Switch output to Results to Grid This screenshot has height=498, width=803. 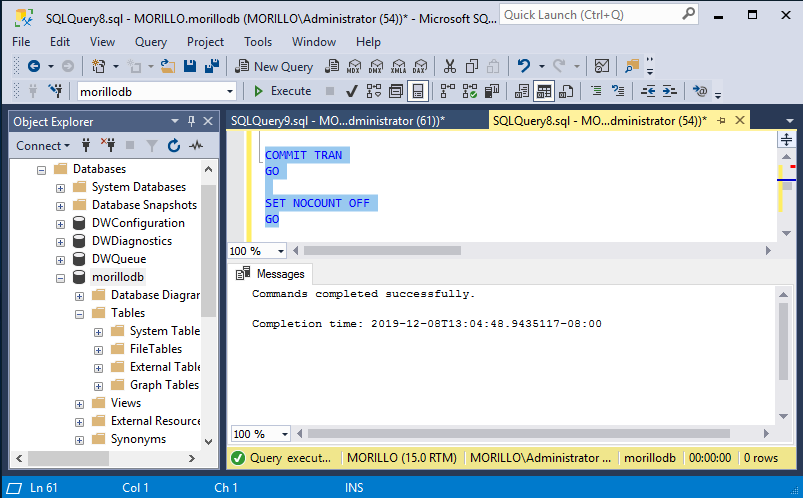tap(544, 91)
